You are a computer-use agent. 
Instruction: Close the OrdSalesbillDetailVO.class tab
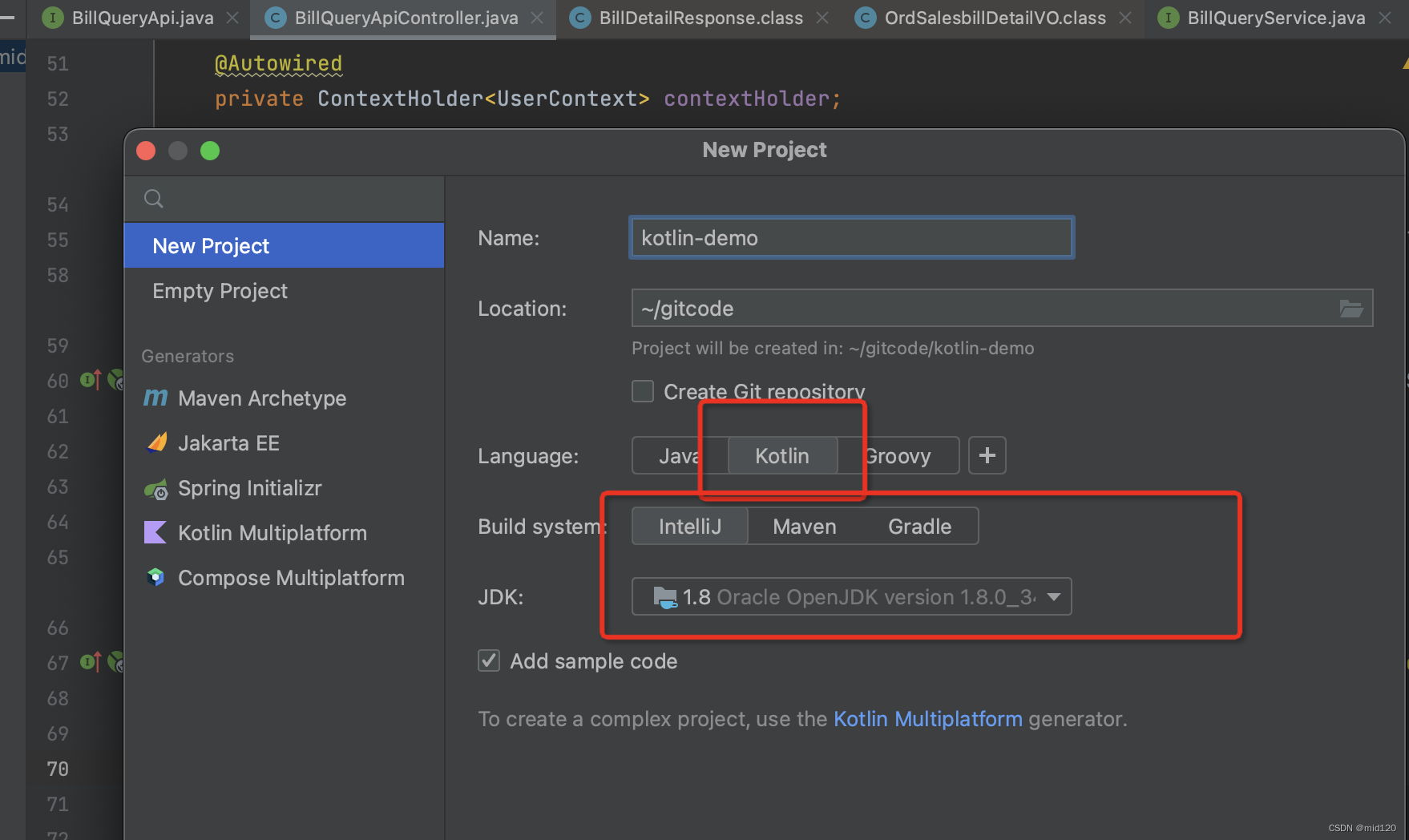[1125, 18]
